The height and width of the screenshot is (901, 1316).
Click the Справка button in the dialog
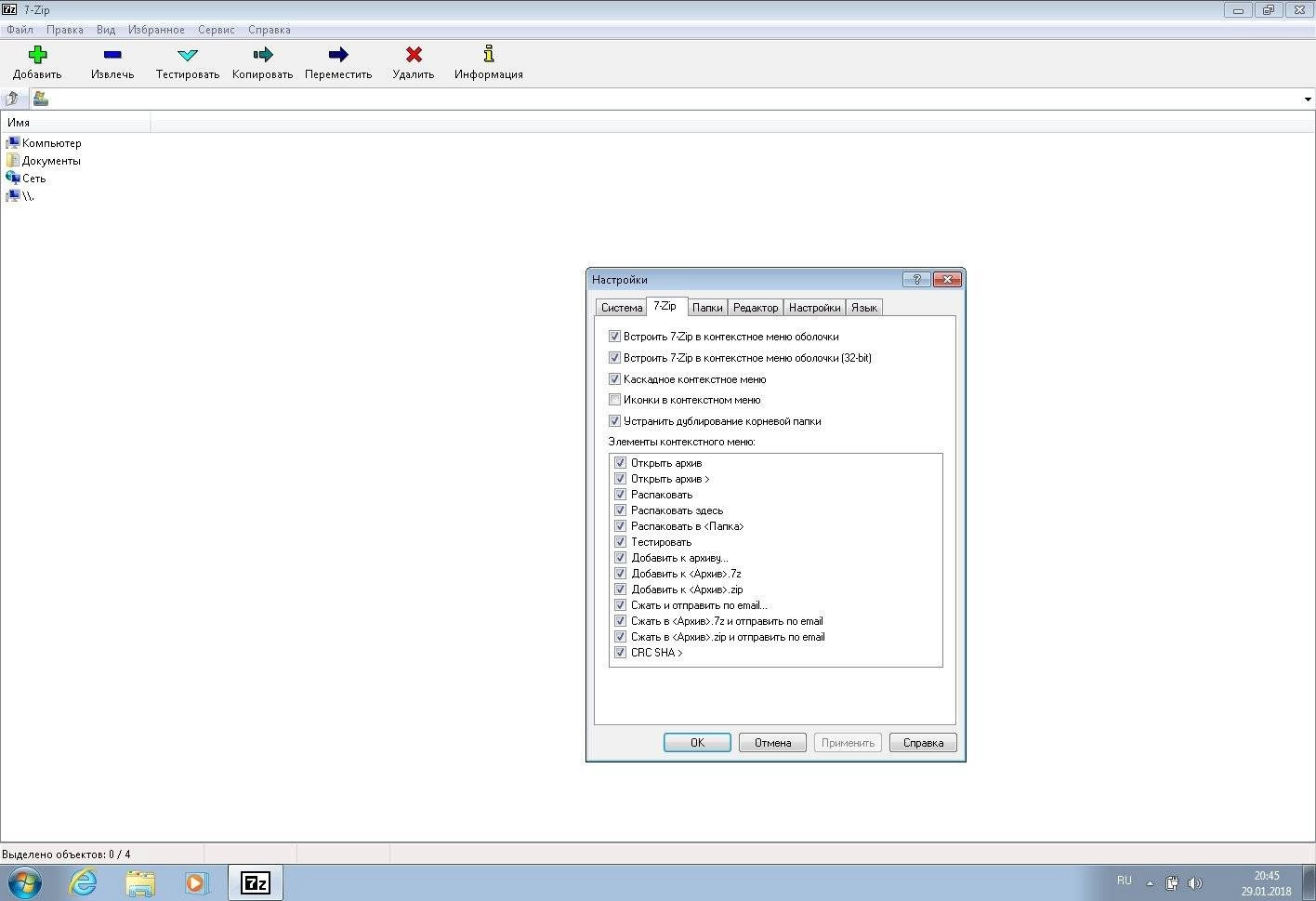pyautogui.click(x=923, y=743)
